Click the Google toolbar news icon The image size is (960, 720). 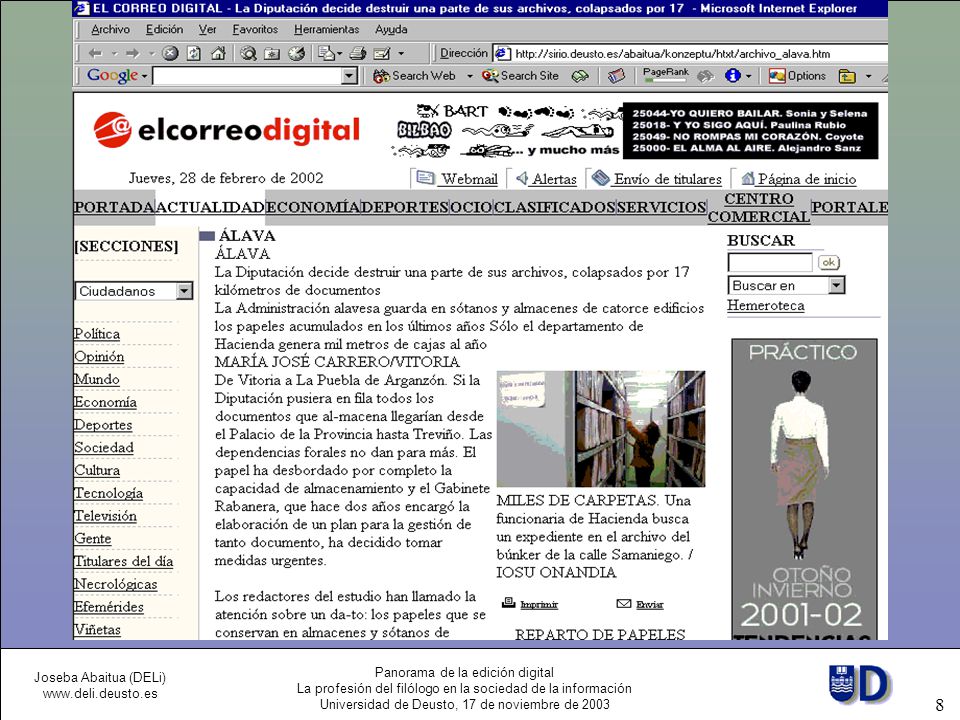point(616,76)
